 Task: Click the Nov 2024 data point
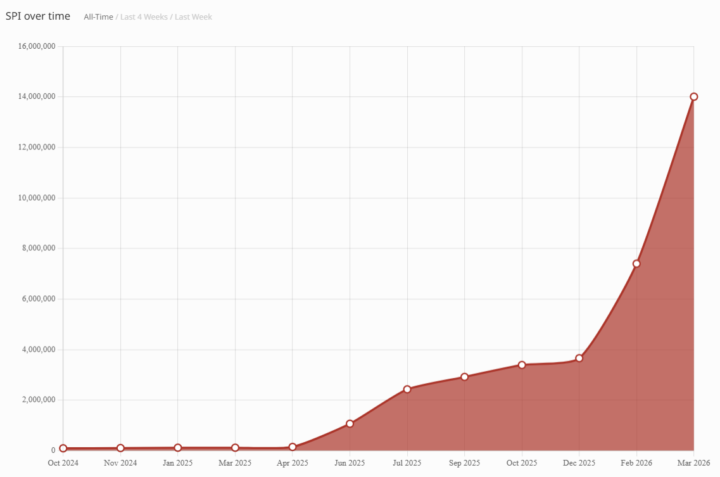[x=120, y=448]
